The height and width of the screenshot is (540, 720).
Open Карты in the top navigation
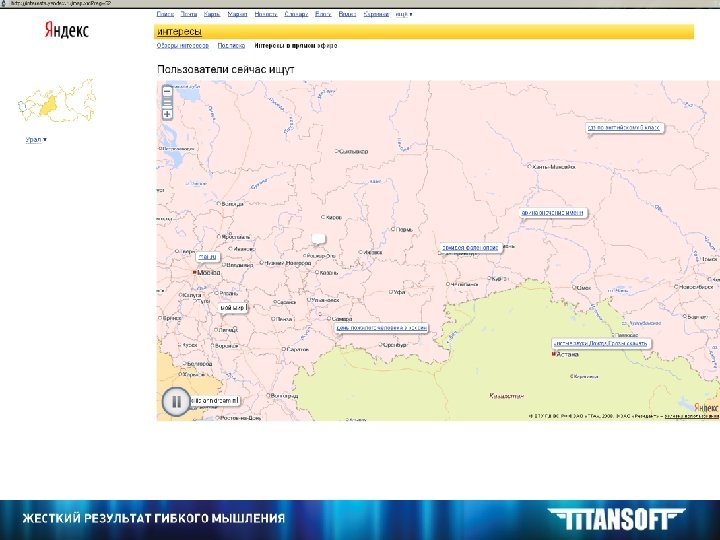[x=212, y=14]
